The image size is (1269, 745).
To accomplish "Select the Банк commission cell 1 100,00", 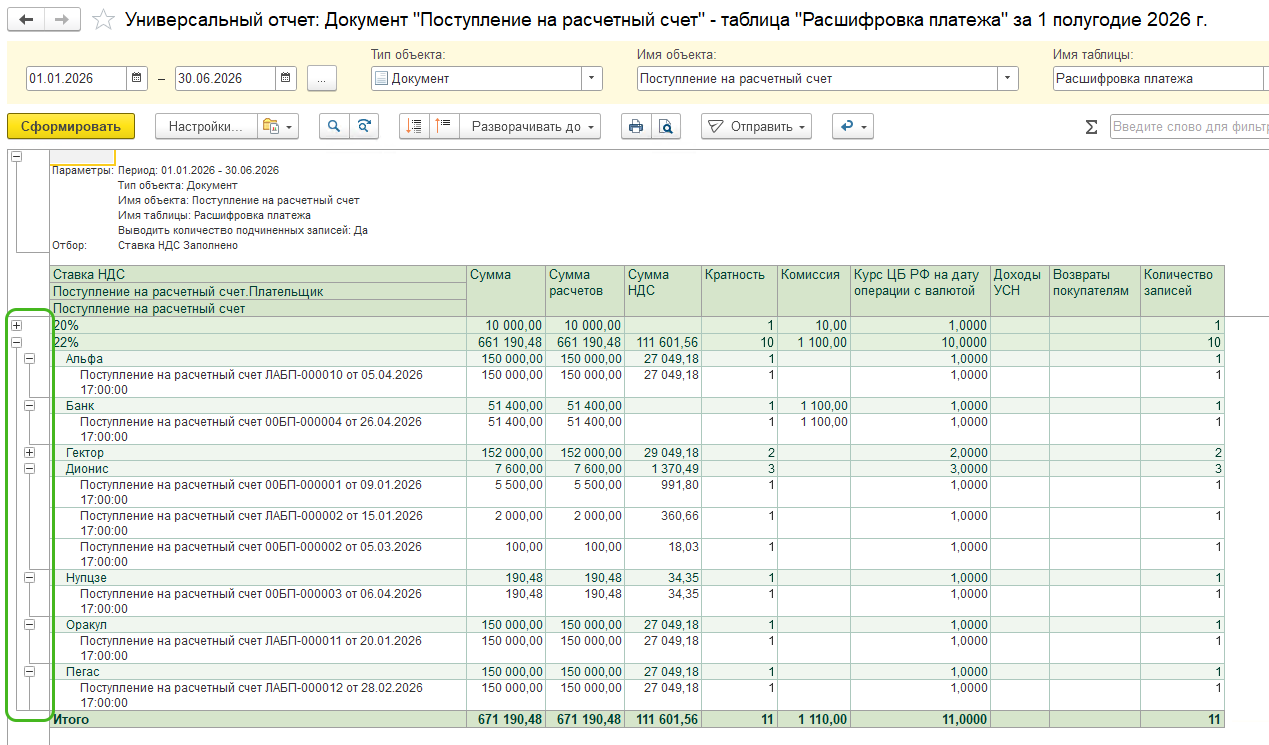I will pos(814,405).
